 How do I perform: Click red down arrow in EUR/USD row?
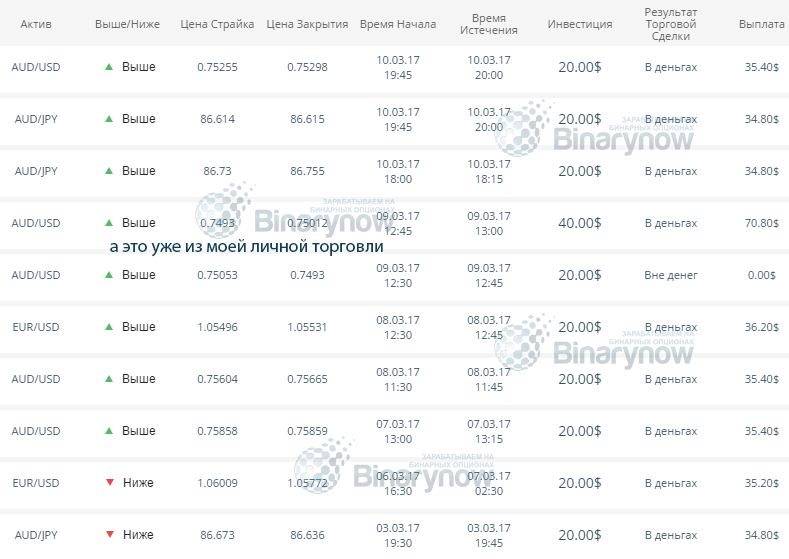click(x=110, y=483)
